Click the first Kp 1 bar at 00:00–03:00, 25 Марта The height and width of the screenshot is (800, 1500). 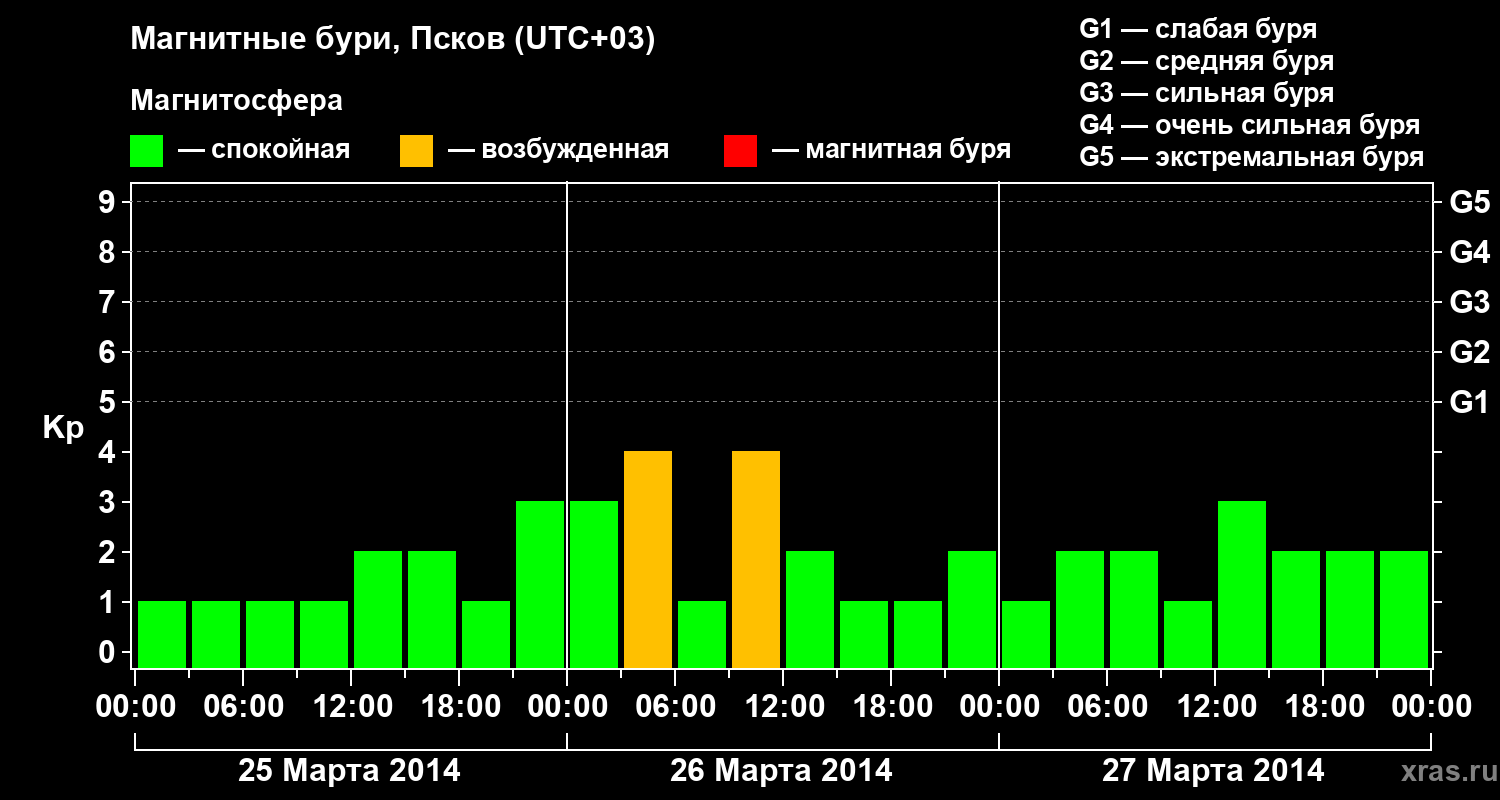(x=162, y=635)
